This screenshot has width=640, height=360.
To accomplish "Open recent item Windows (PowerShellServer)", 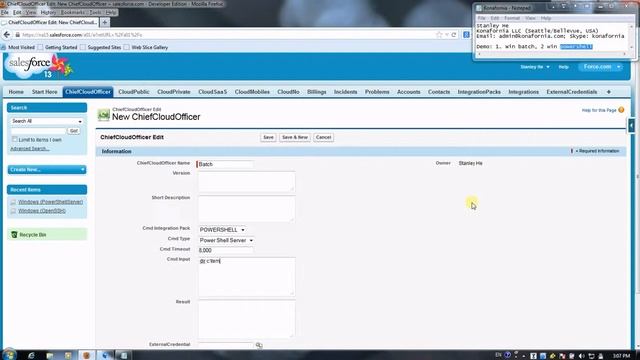I will 50,202.
